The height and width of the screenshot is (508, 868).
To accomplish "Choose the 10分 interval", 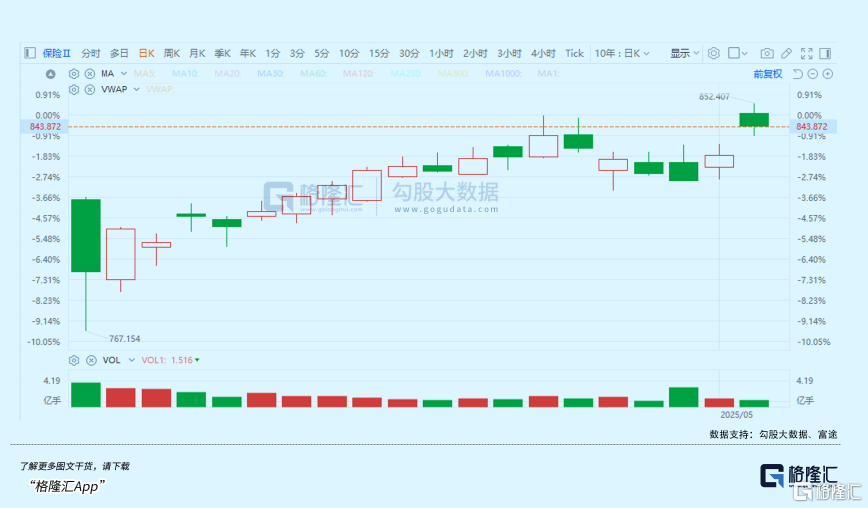I will (x=349, y=53).
